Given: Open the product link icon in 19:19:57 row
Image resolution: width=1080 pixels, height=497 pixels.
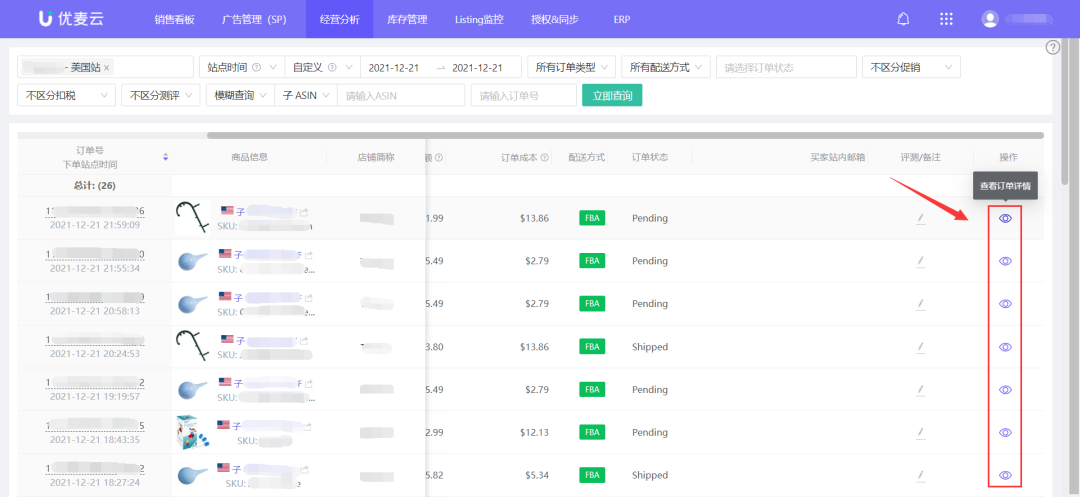Looking at the screenshot, I should click(308, 383).
